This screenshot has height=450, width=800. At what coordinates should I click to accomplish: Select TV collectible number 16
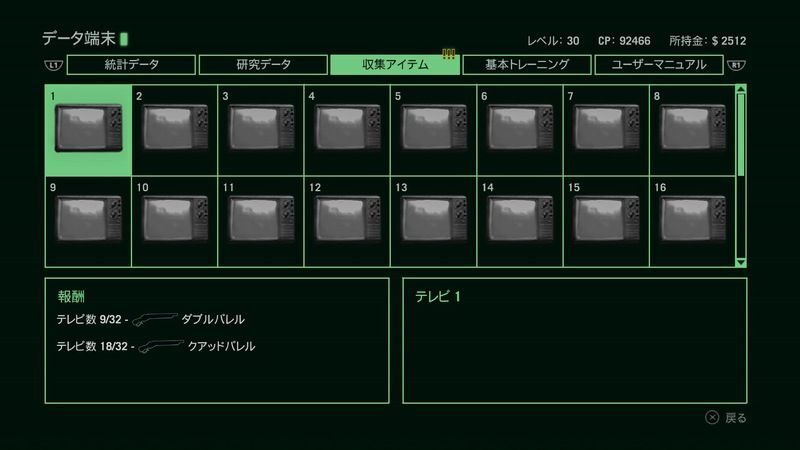click(692, 222)
